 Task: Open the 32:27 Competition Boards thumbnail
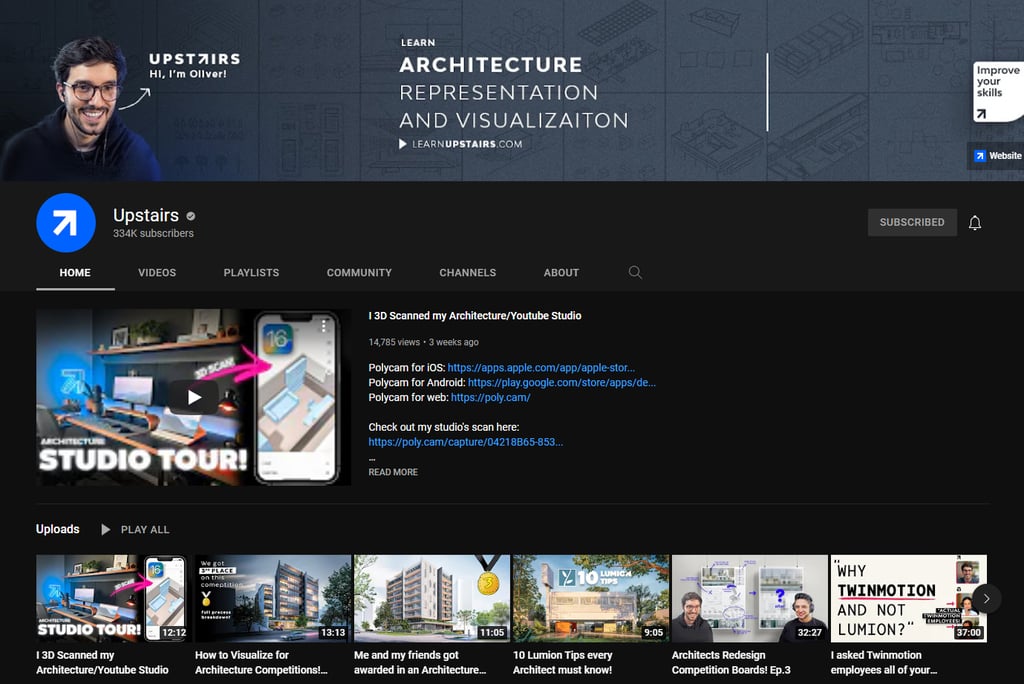point(750,598)
